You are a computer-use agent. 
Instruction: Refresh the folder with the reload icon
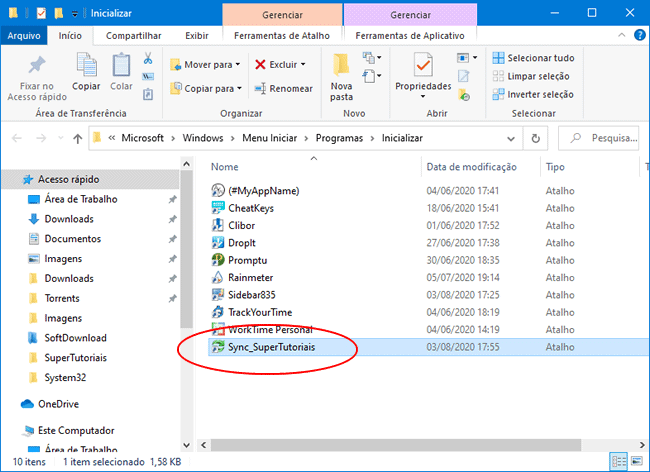[x=537, y=139]
